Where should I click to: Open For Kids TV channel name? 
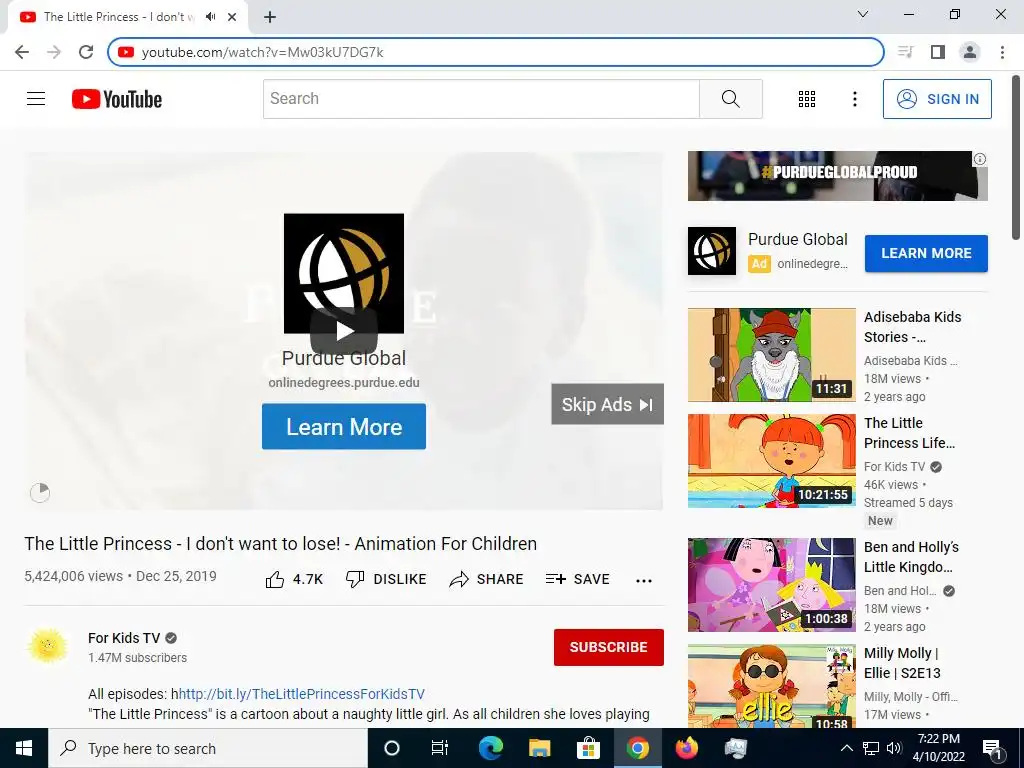pyautogui.click(x=124, y=638)
